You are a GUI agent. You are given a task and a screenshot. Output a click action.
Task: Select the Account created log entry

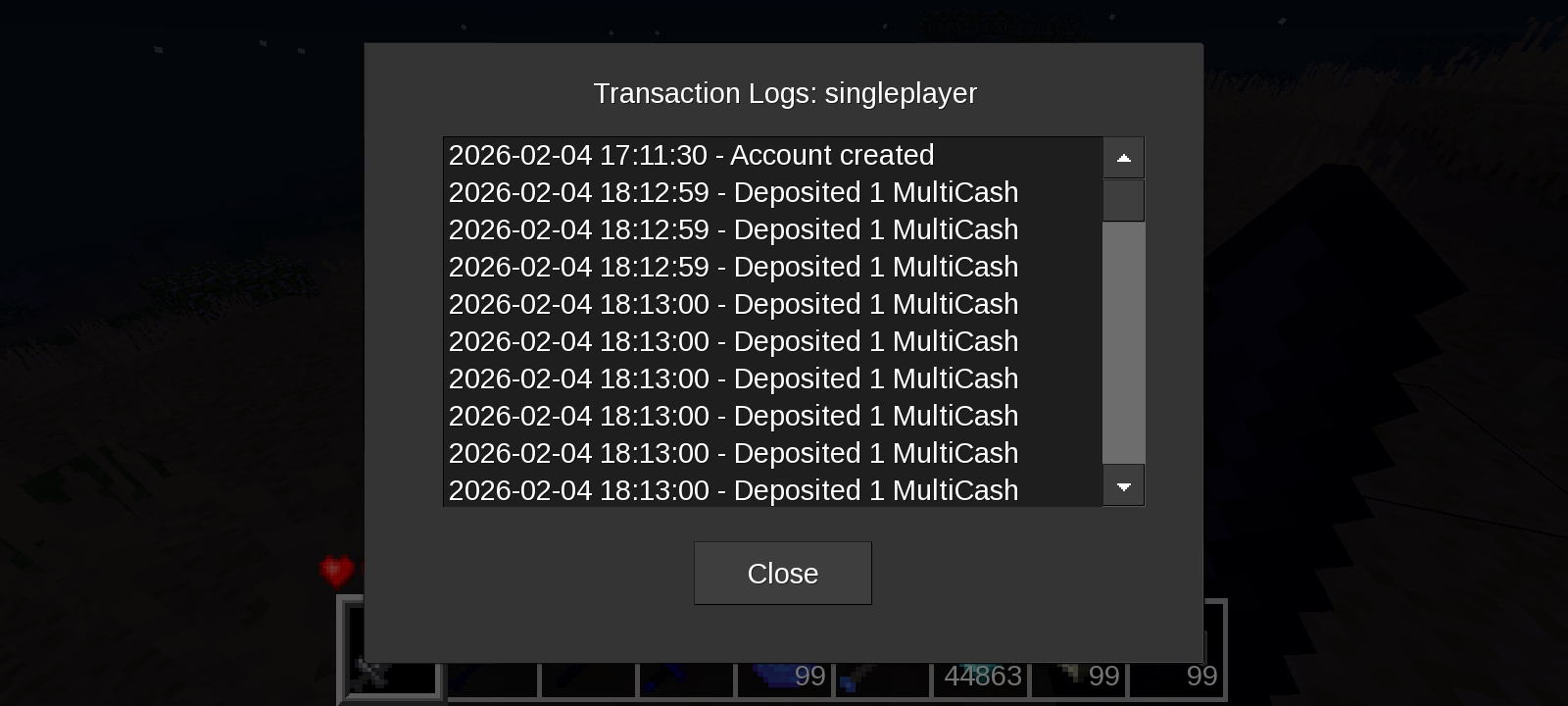coord(772,155)
